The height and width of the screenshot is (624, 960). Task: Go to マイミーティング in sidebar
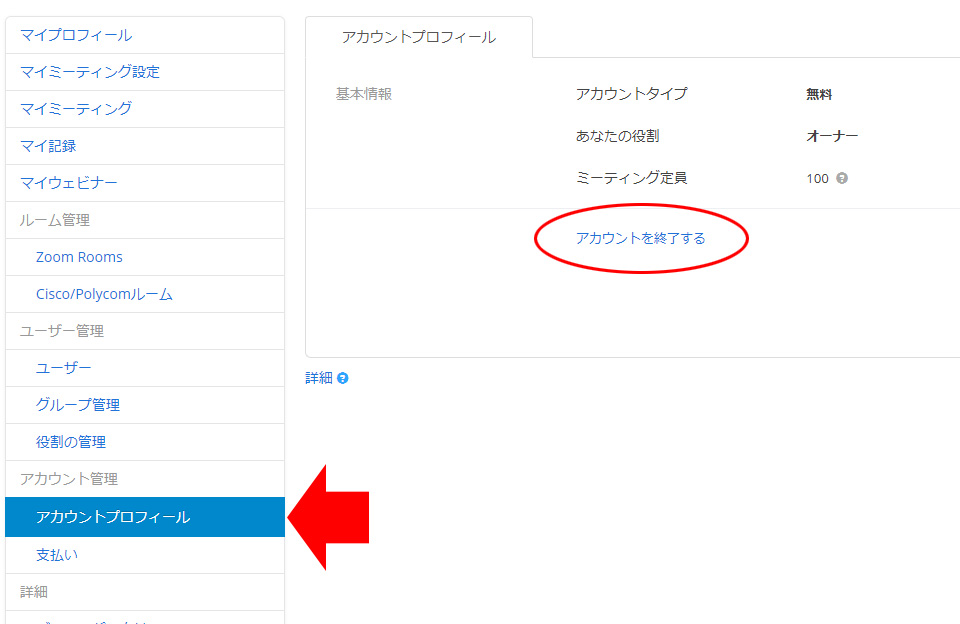click(x=76, y=109)
